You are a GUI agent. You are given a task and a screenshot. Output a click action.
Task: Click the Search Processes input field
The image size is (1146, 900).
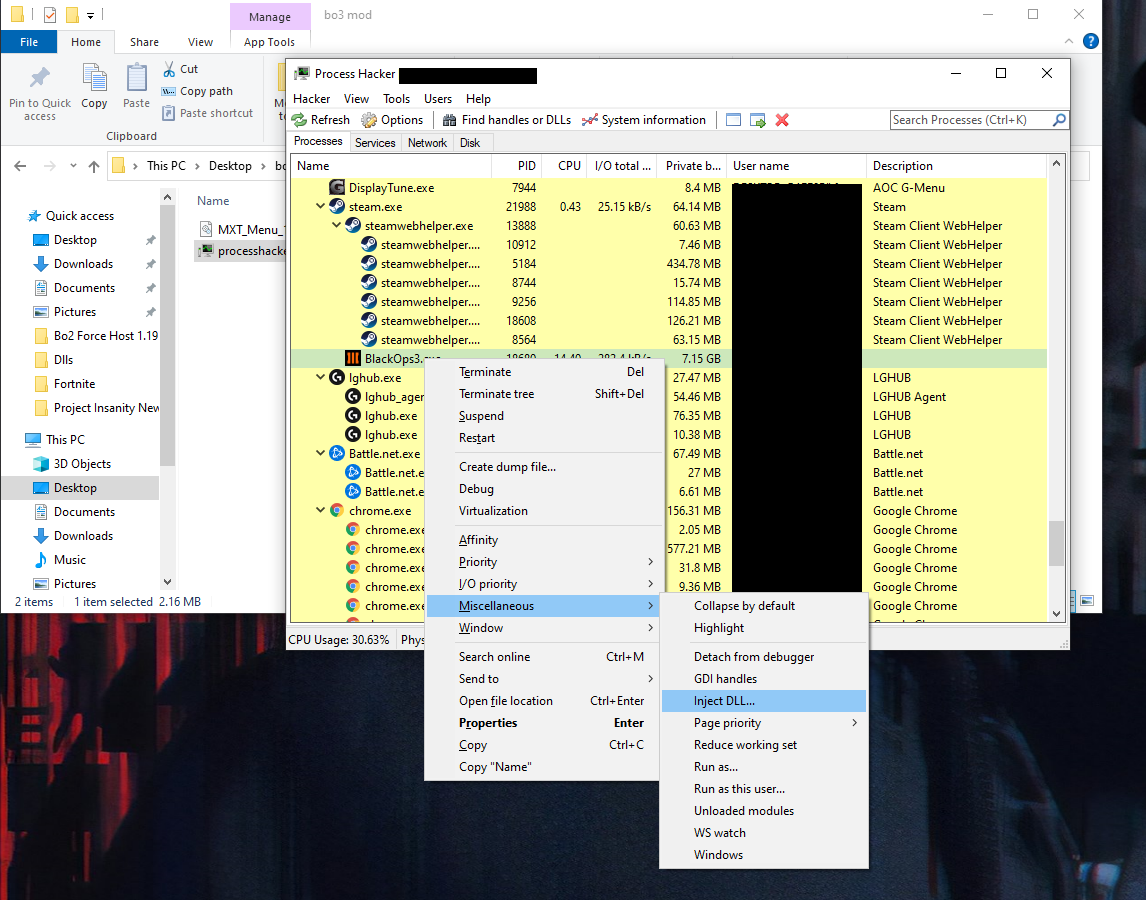pyautogui.click(x=970, y=120)
